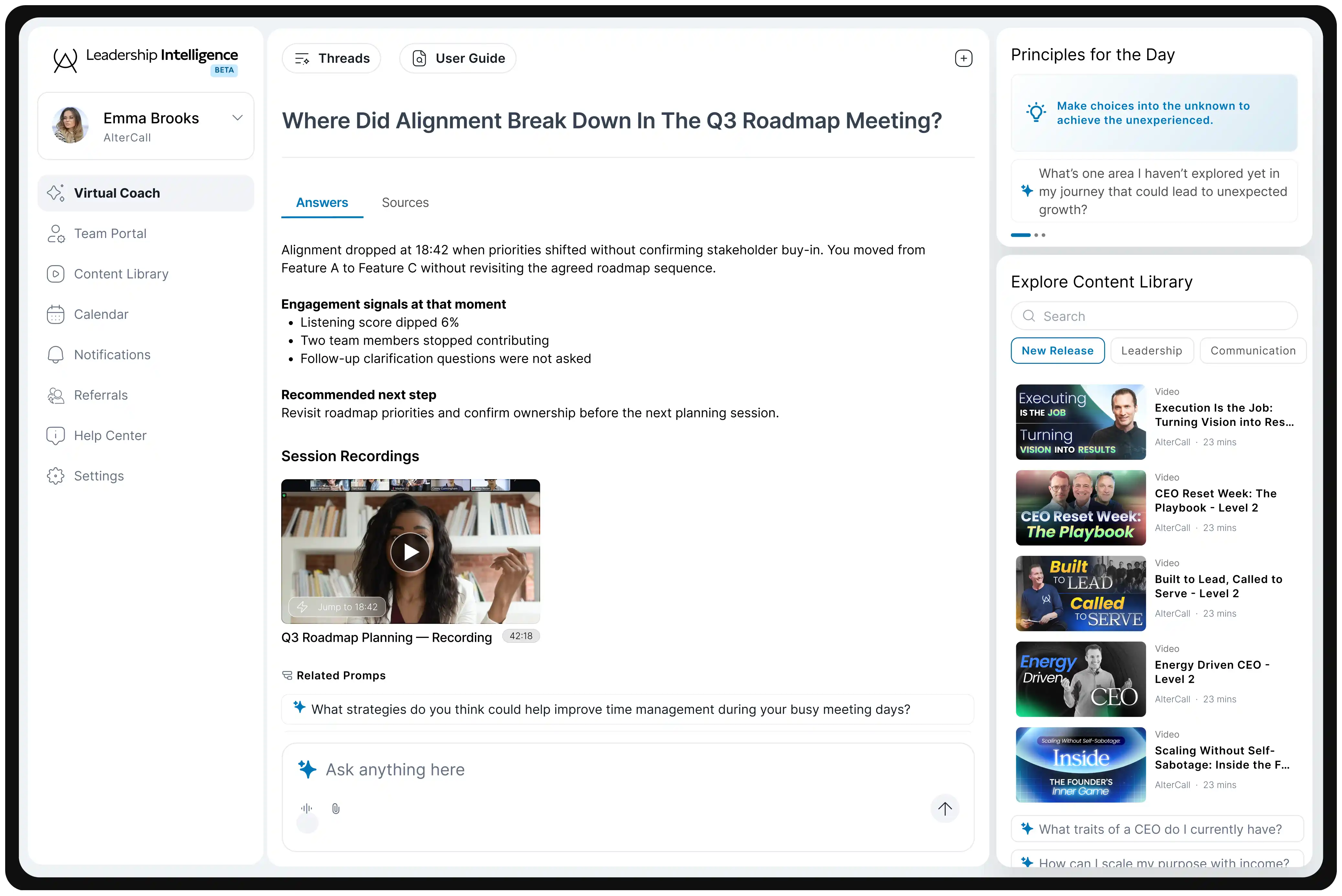Open the Threads panel

coord(332,58)
